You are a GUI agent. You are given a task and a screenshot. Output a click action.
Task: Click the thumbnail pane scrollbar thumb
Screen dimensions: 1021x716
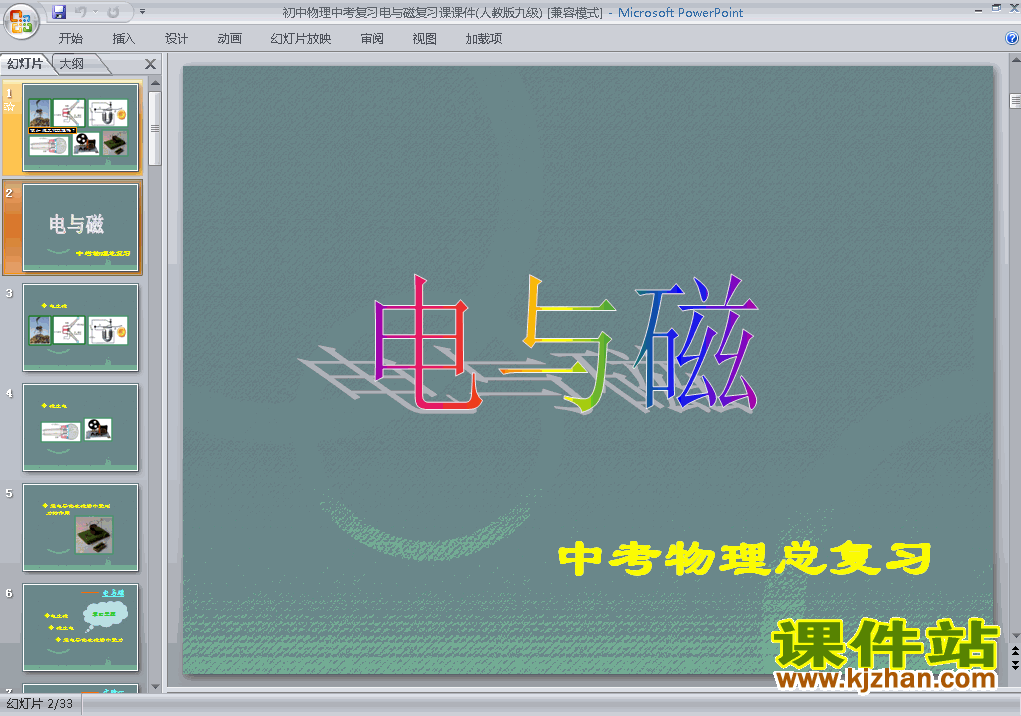(155, 128)
